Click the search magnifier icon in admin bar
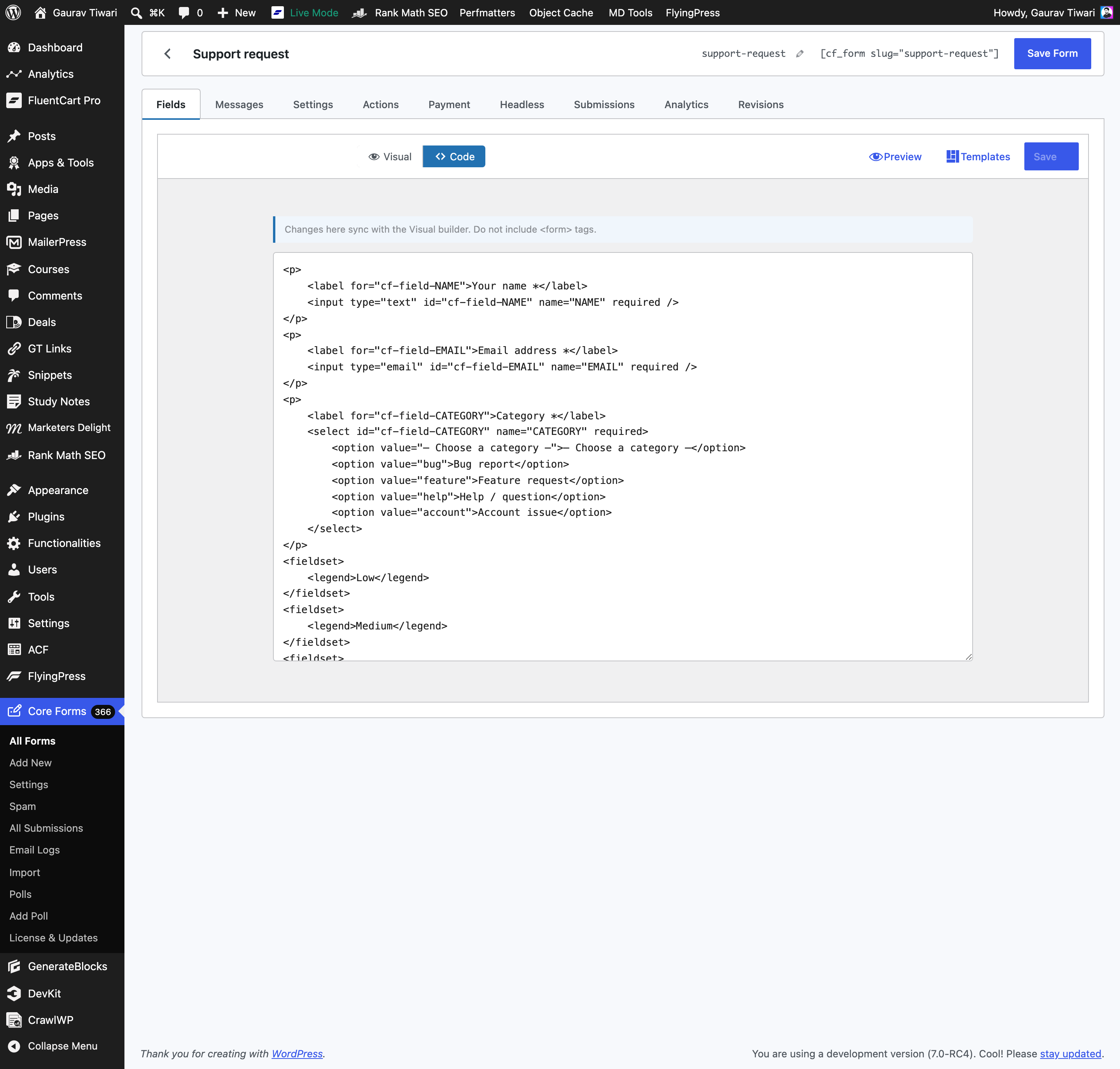Image resolution: width=1120 pixels, height=1069 pixels. [136, 12]
